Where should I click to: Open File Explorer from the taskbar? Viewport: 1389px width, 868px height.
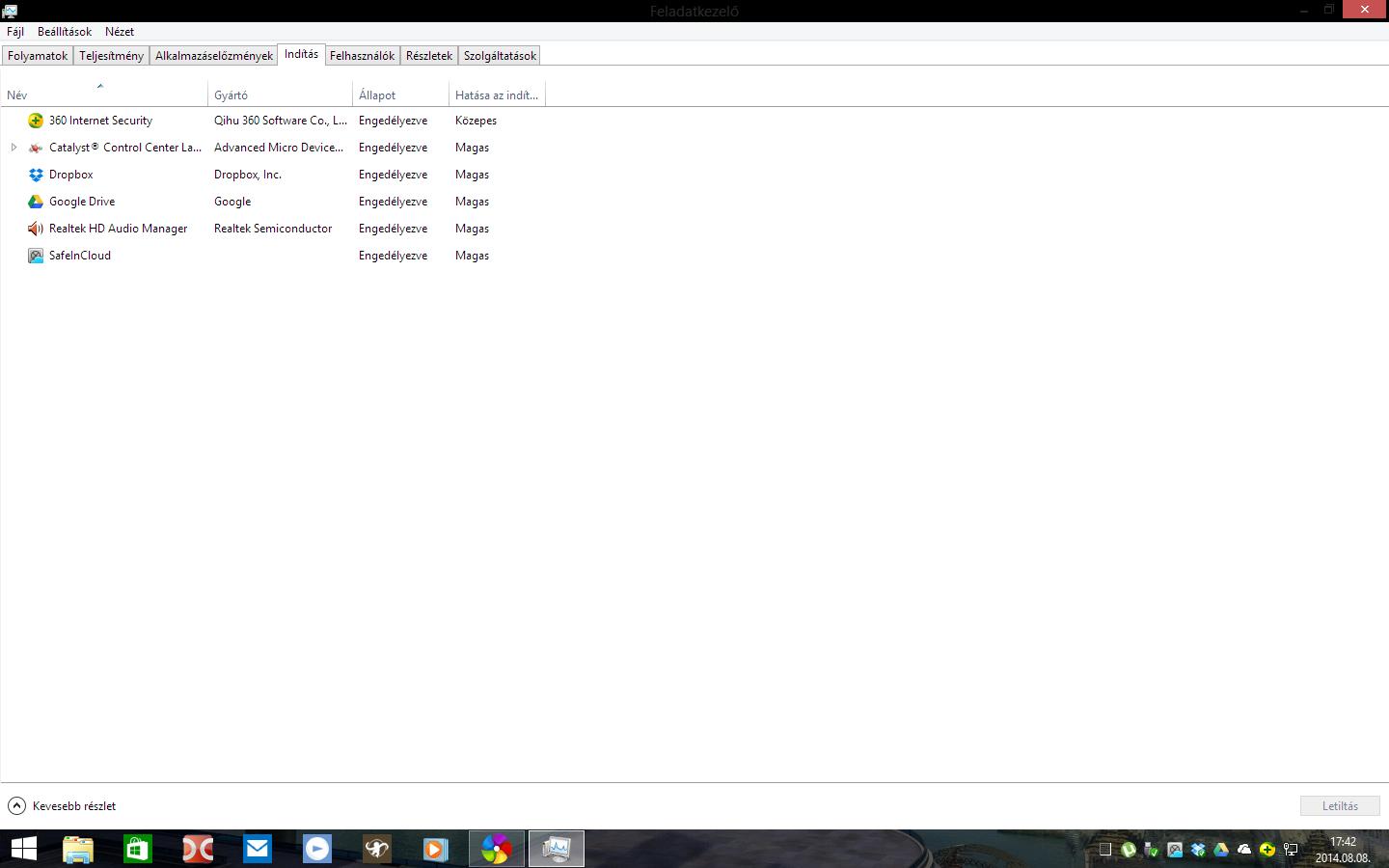click(x=78, y=849)
